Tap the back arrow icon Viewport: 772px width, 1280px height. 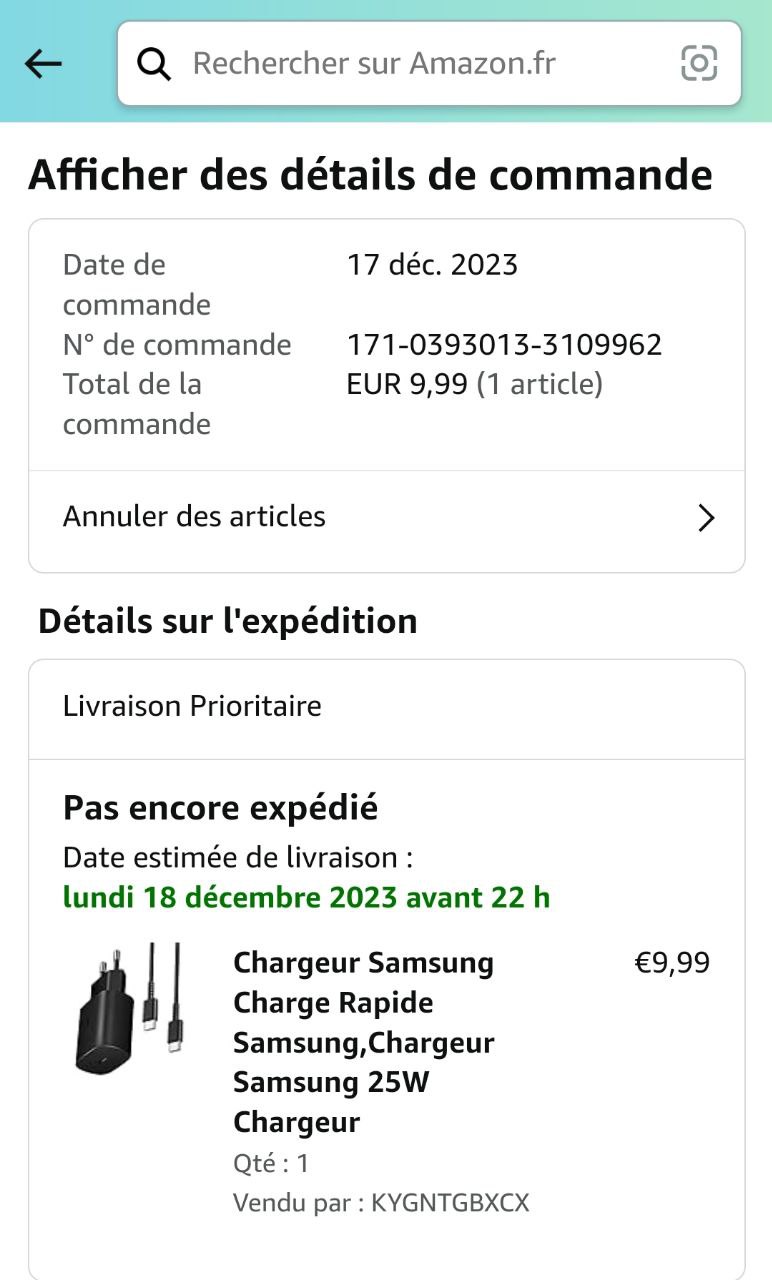pyautogui.click(x=43, y=64)
